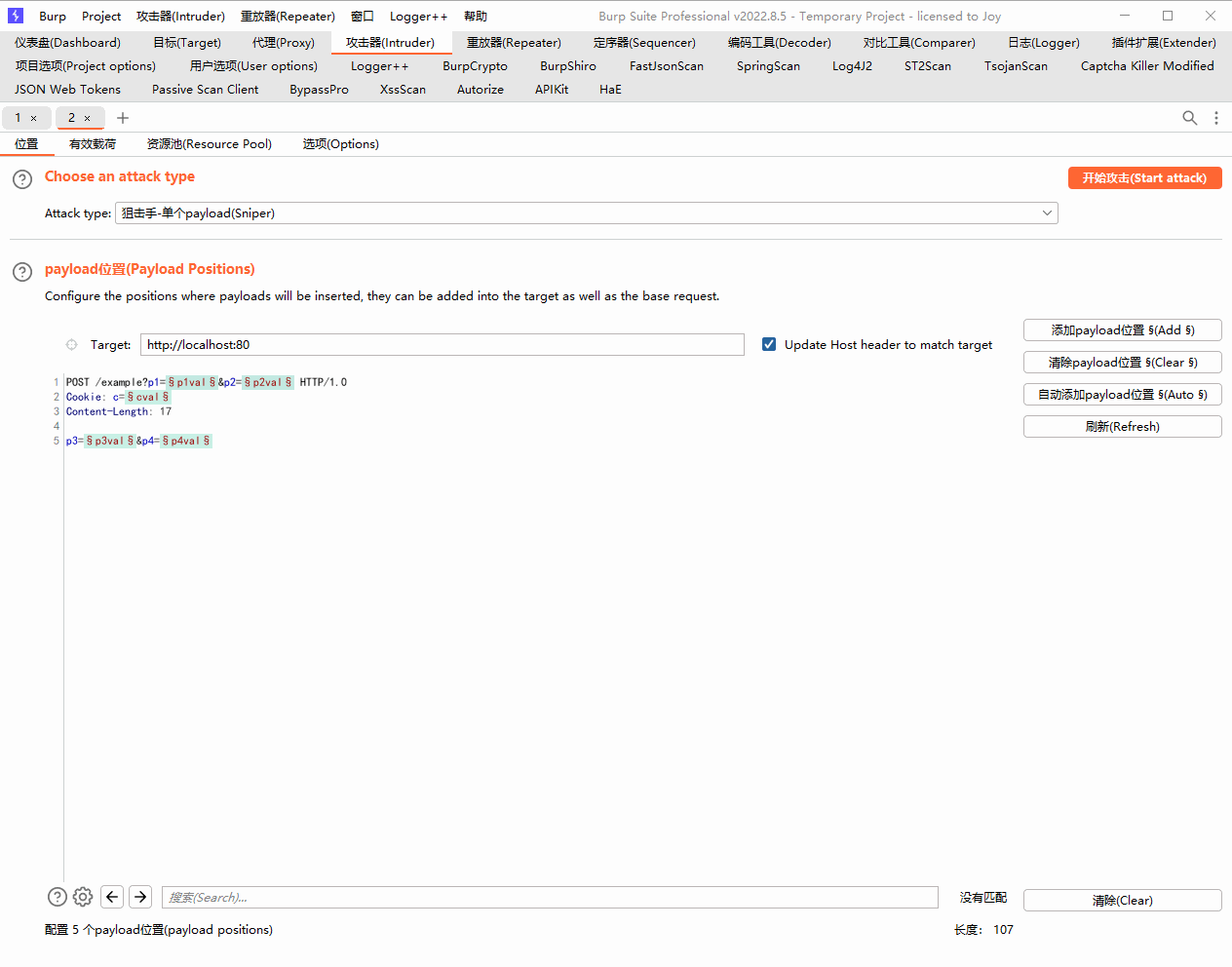Open the 帮助 menu
Image resolution: width=1232 pixels, height=967 pixels.
pos(476,17)
